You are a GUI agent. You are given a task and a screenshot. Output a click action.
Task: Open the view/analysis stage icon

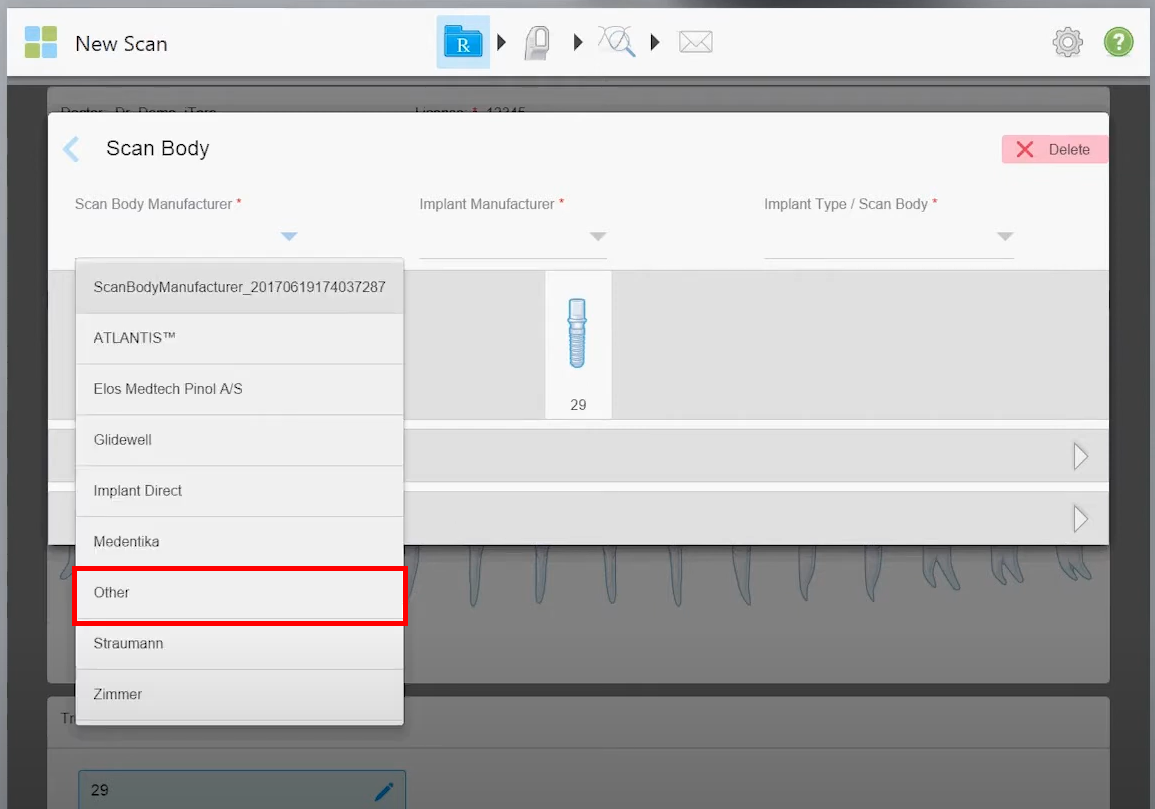(616, 42)
